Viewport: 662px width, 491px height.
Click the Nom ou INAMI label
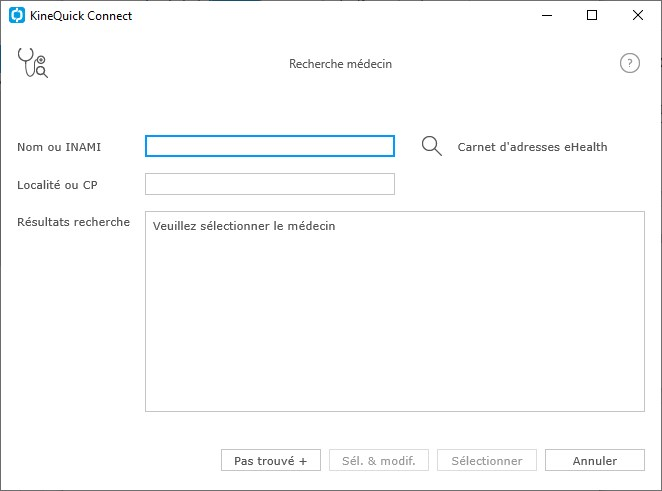59,147
